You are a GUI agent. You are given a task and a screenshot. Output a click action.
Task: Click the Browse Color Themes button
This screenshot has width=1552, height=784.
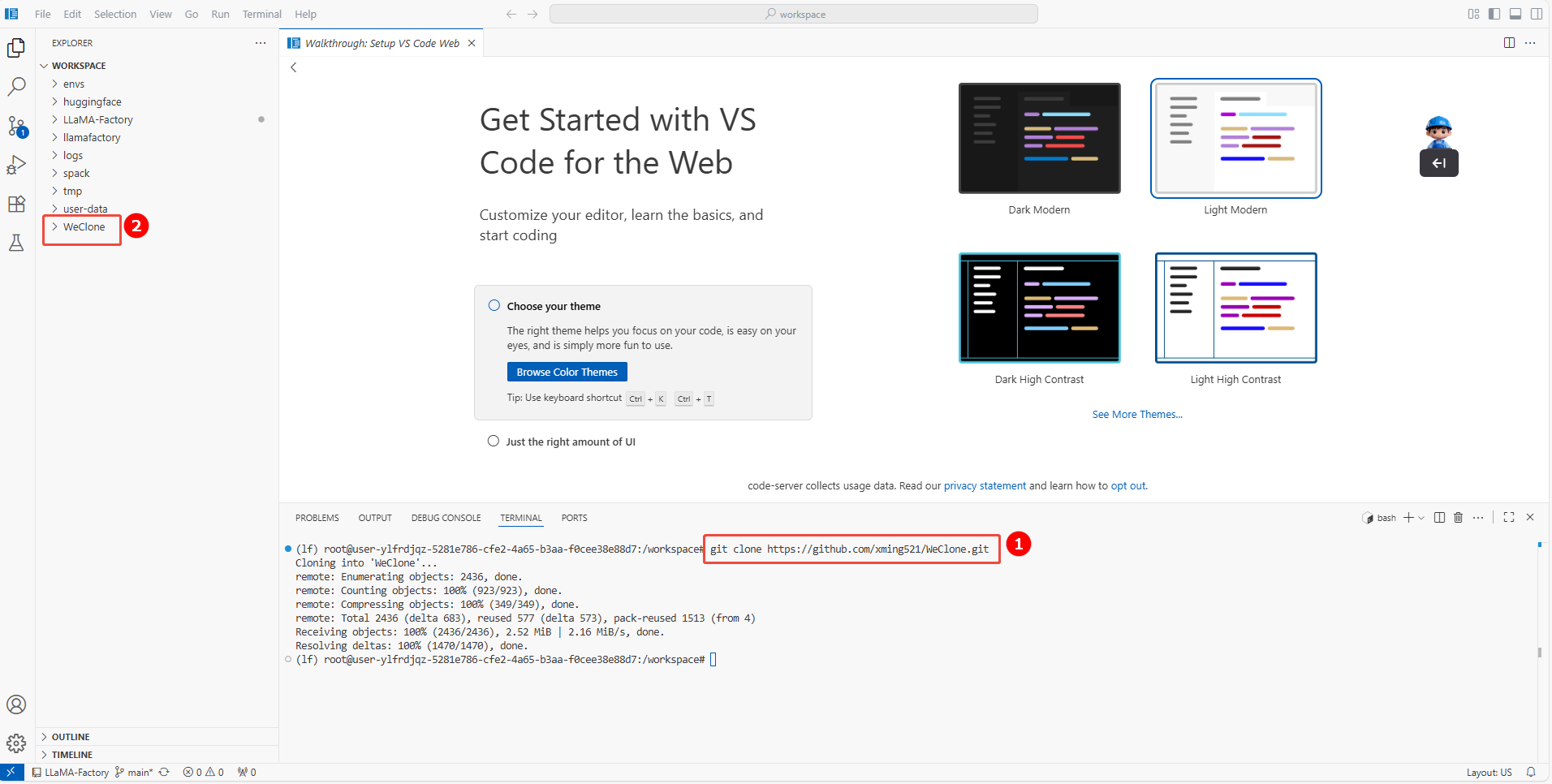pyautogui.click(x=567, y=372)
